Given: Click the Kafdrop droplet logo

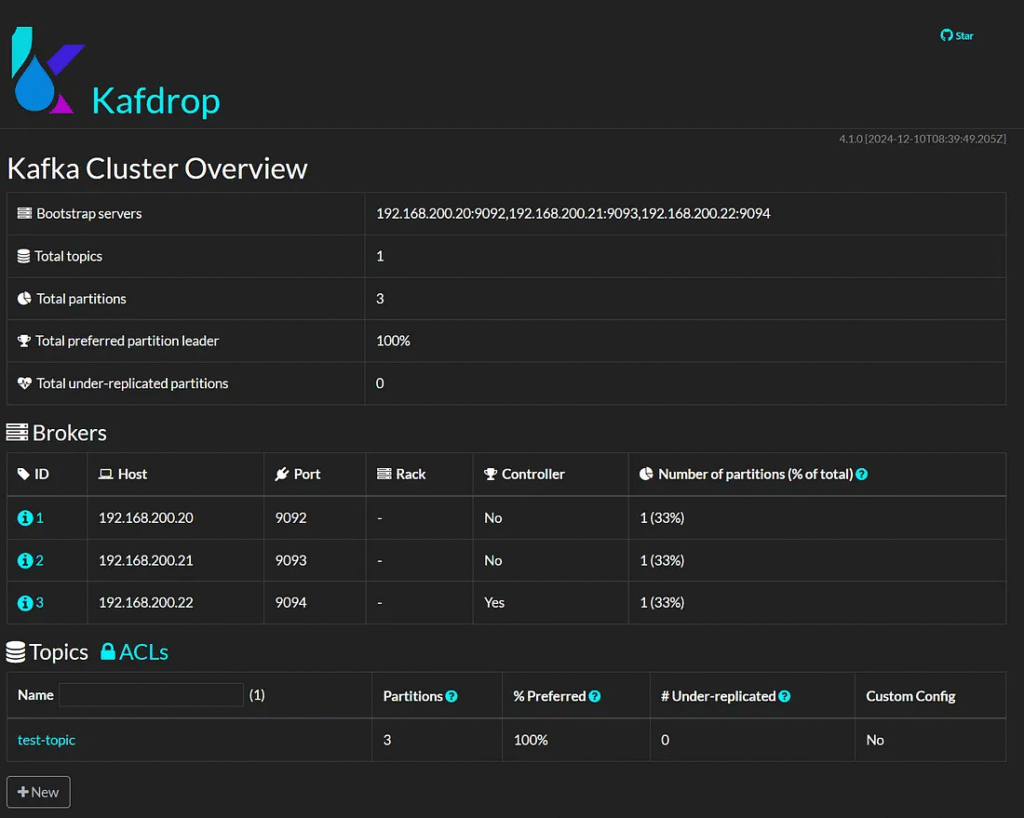Looking at the screenshot, I should coord(48,71).
